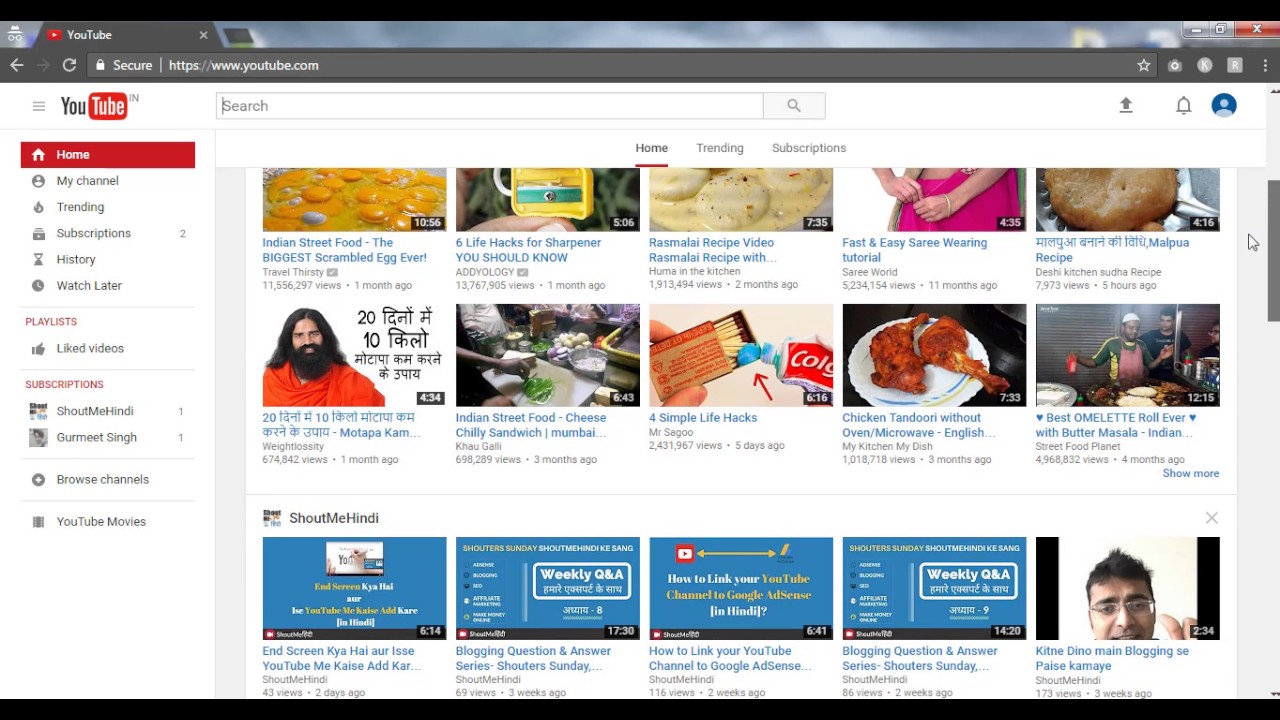Open the OMELETTE Roll video thumbnail
1280x720 pixels.
point(1128,355)
